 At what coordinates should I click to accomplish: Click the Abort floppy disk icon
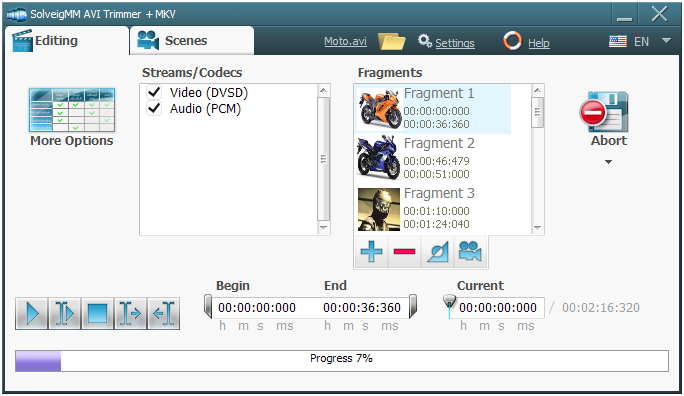605,112
